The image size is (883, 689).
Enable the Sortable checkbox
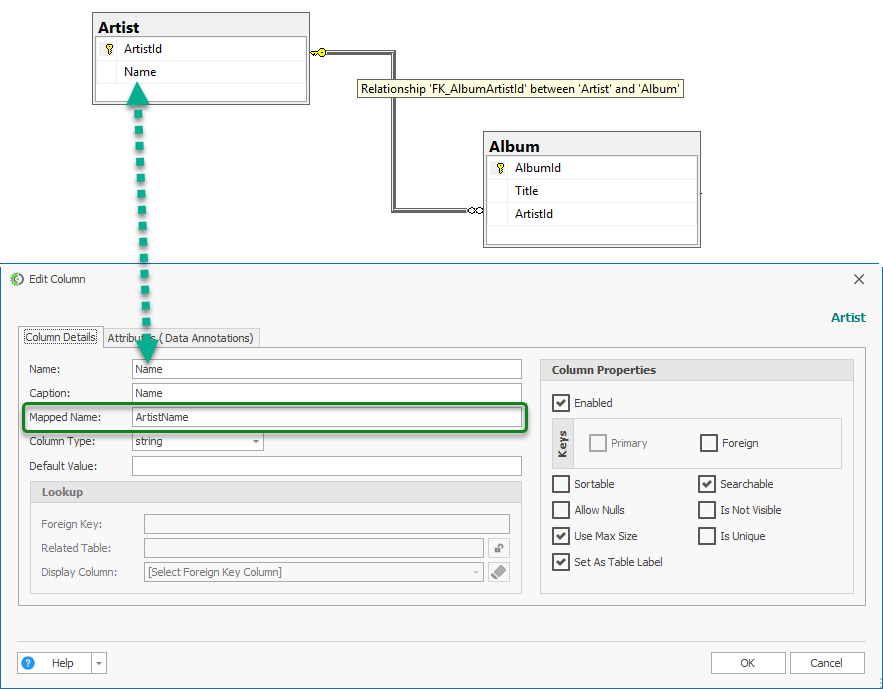point(561,484)
